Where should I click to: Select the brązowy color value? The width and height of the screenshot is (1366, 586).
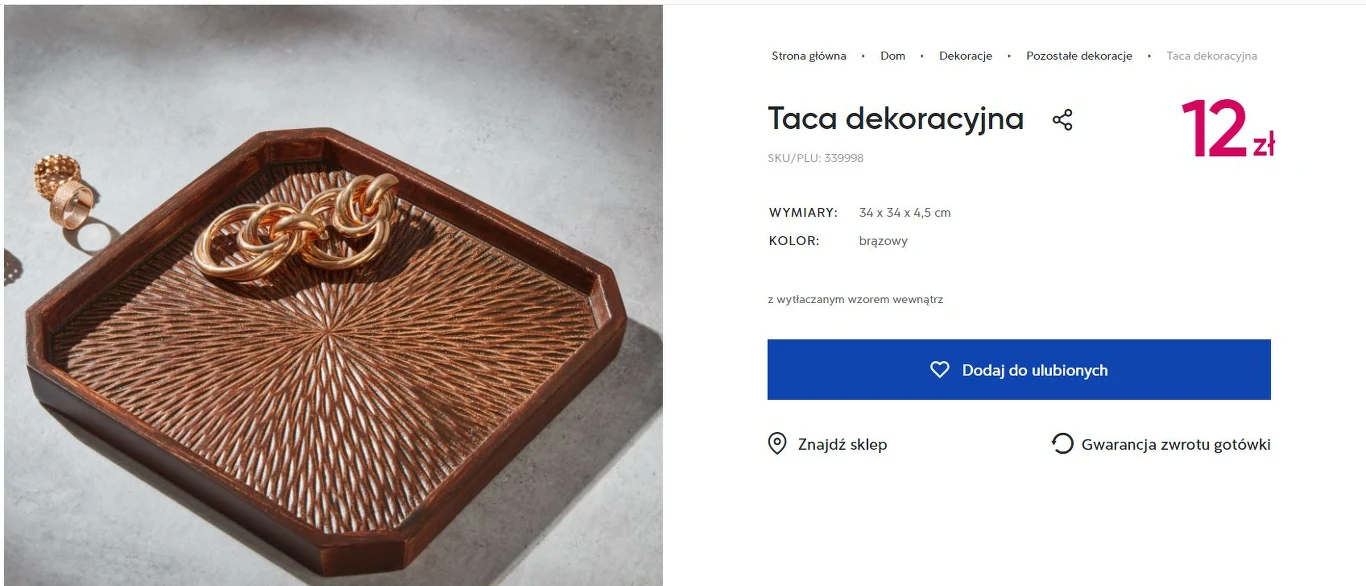(x=882, y=240)
